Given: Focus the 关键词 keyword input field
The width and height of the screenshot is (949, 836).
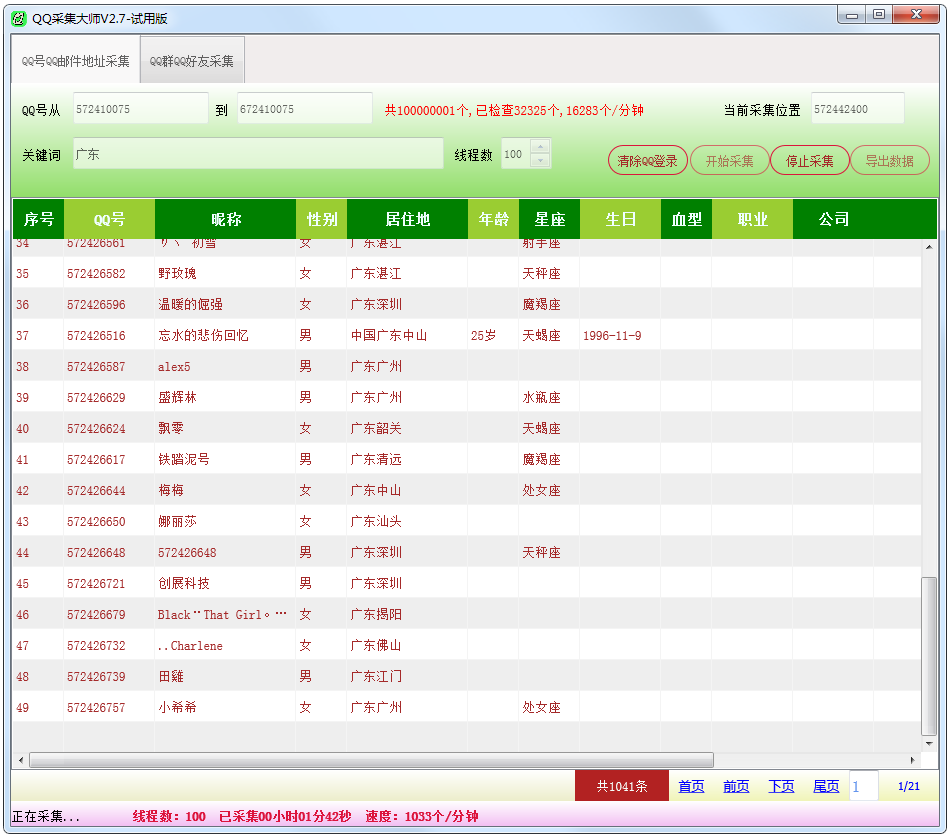Looking at the screenshot, I should (257, 155).
